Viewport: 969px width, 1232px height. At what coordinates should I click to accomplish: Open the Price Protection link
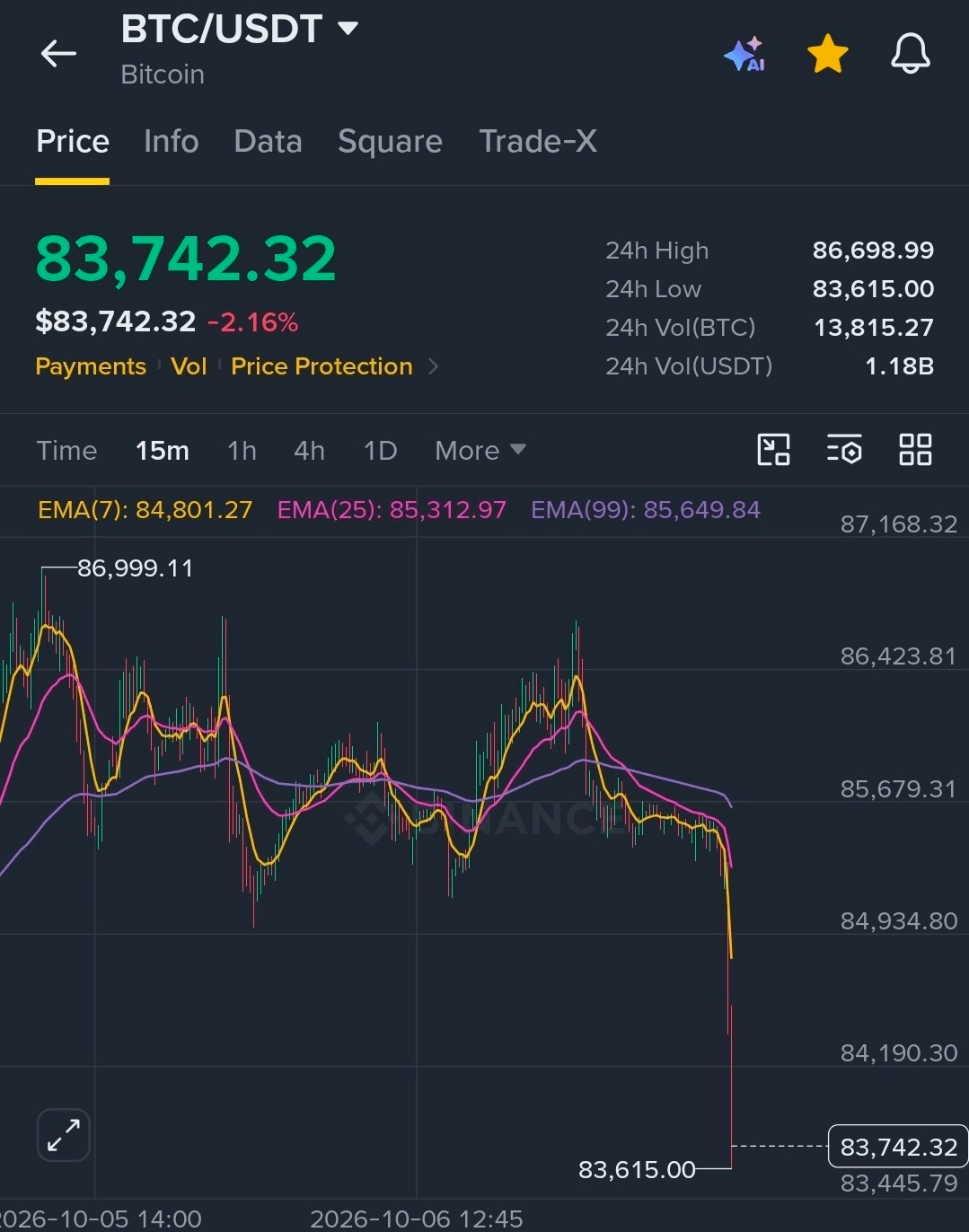click(322, 366)
